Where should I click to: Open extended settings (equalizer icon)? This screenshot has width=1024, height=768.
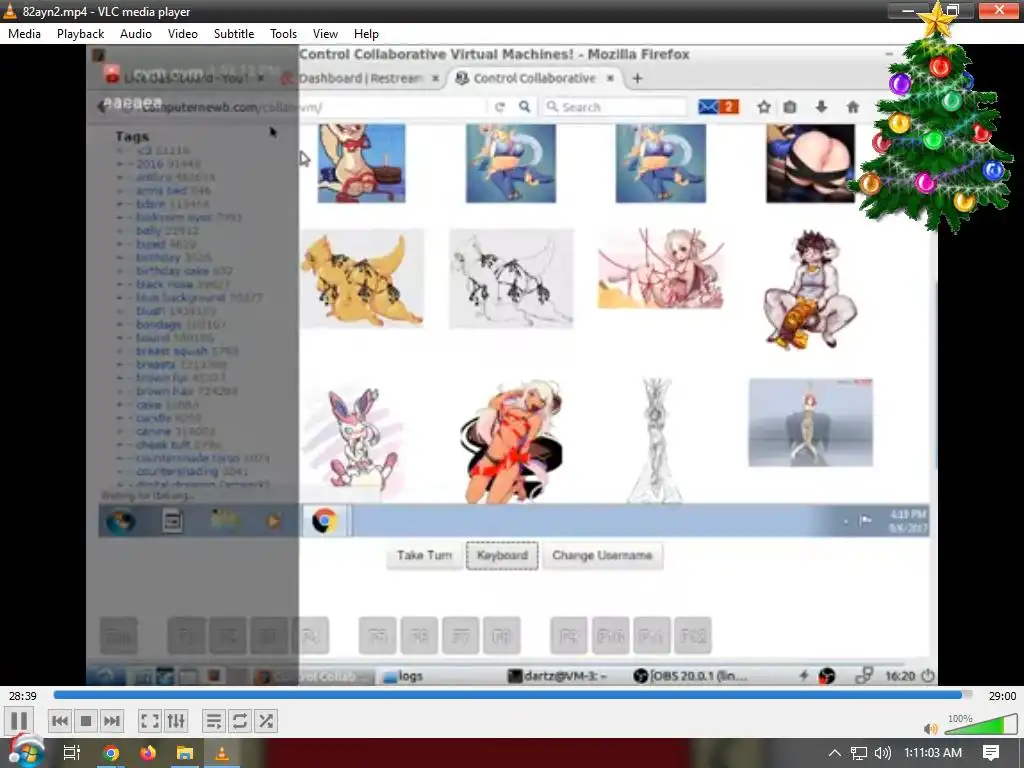click(176, 721)
